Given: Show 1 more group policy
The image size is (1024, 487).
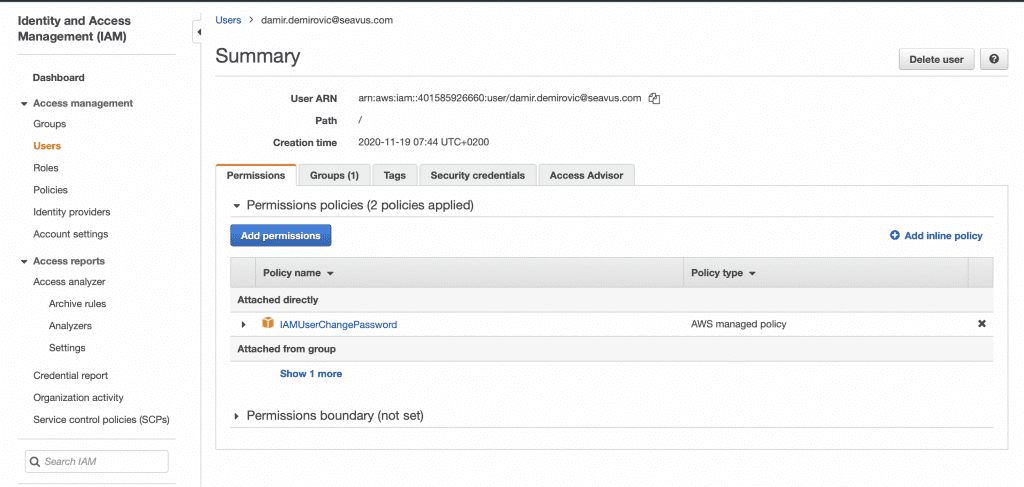Looking at the screenshot, I should pos(311,374).
